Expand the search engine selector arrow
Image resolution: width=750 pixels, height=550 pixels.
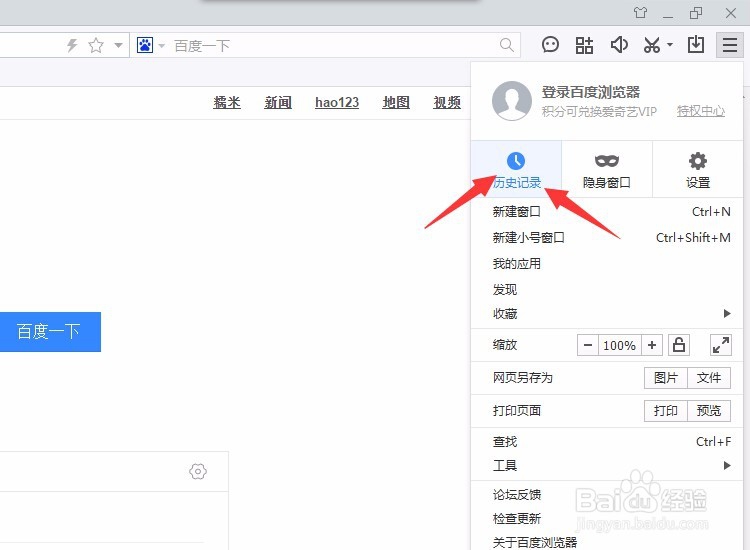[162, 46]
